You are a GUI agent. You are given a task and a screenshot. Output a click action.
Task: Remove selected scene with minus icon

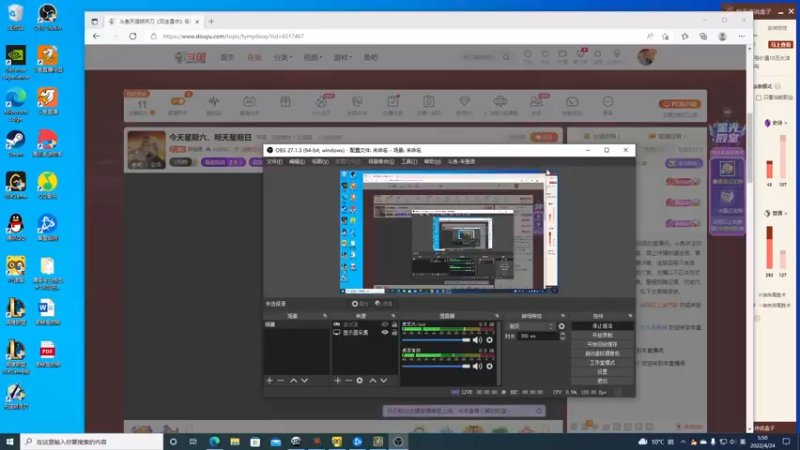pos(281,381)
